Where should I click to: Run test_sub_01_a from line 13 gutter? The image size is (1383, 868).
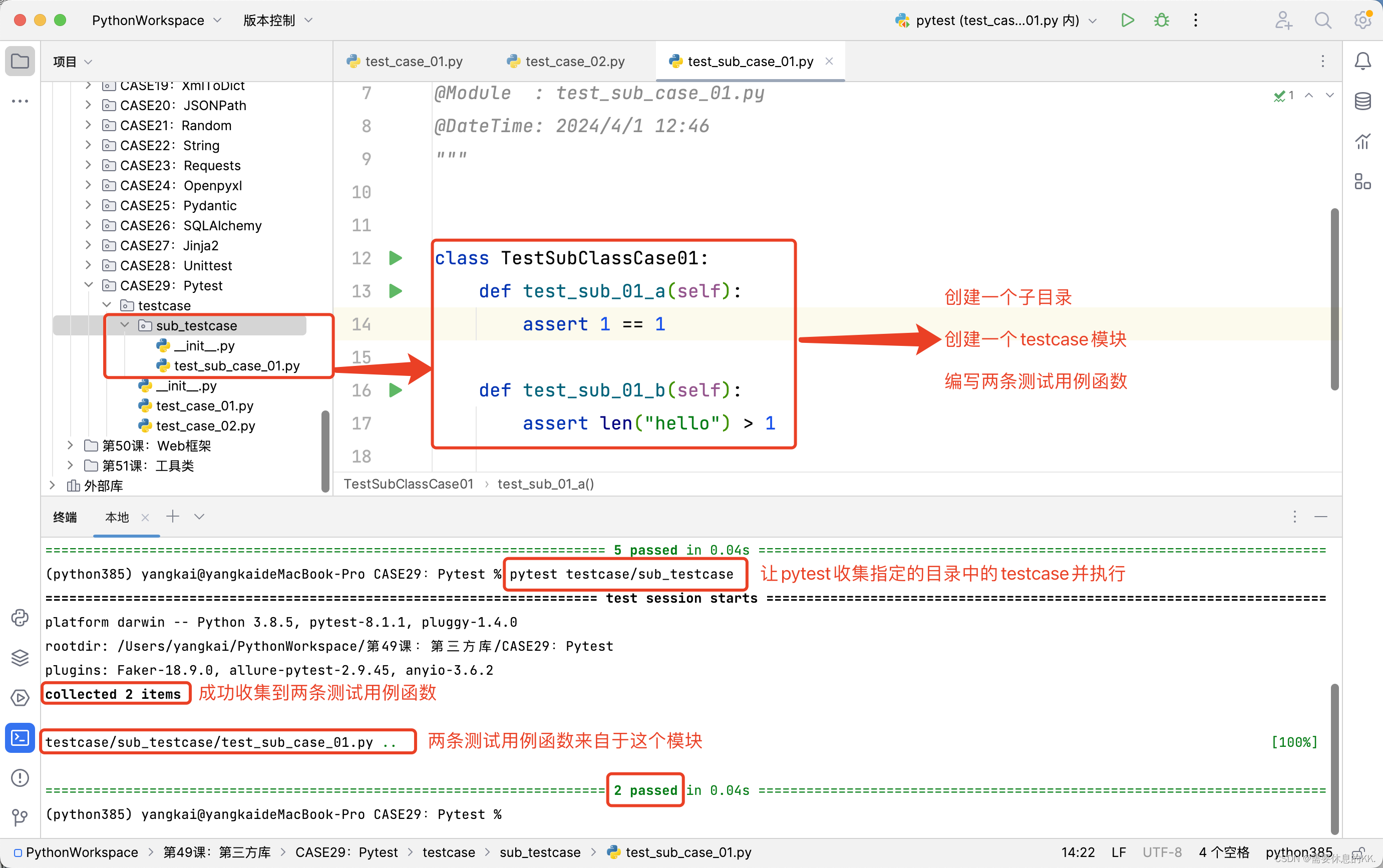[x=396, y=291]
